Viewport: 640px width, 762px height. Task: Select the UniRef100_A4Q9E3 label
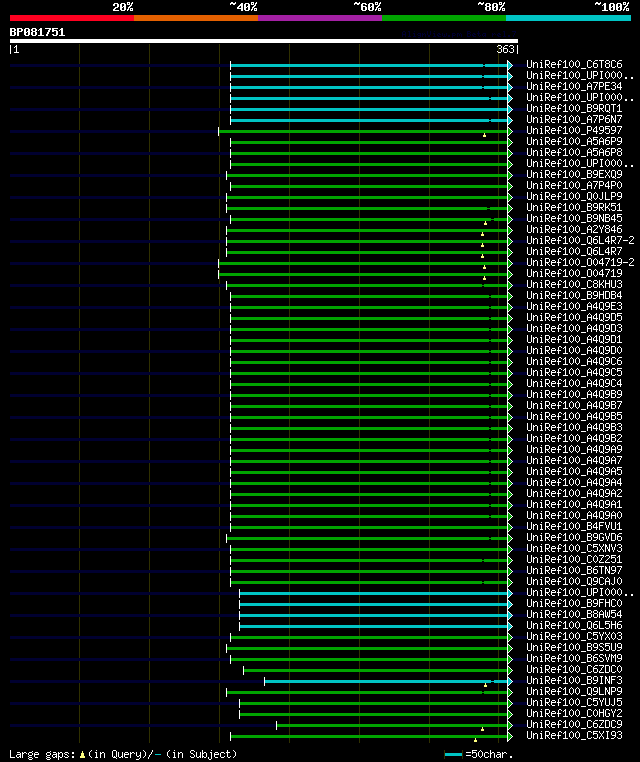pyautogui.click(x=574, y=307)
